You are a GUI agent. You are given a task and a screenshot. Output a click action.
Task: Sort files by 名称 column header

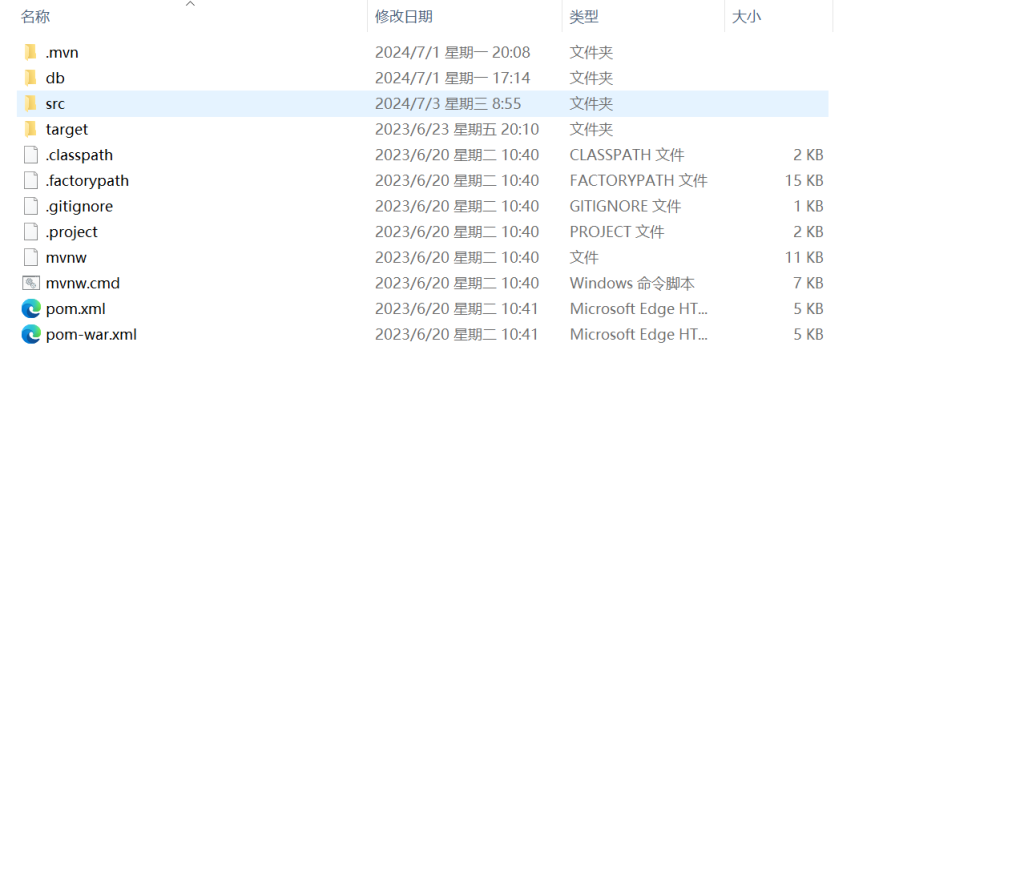(x=36, y=17)
